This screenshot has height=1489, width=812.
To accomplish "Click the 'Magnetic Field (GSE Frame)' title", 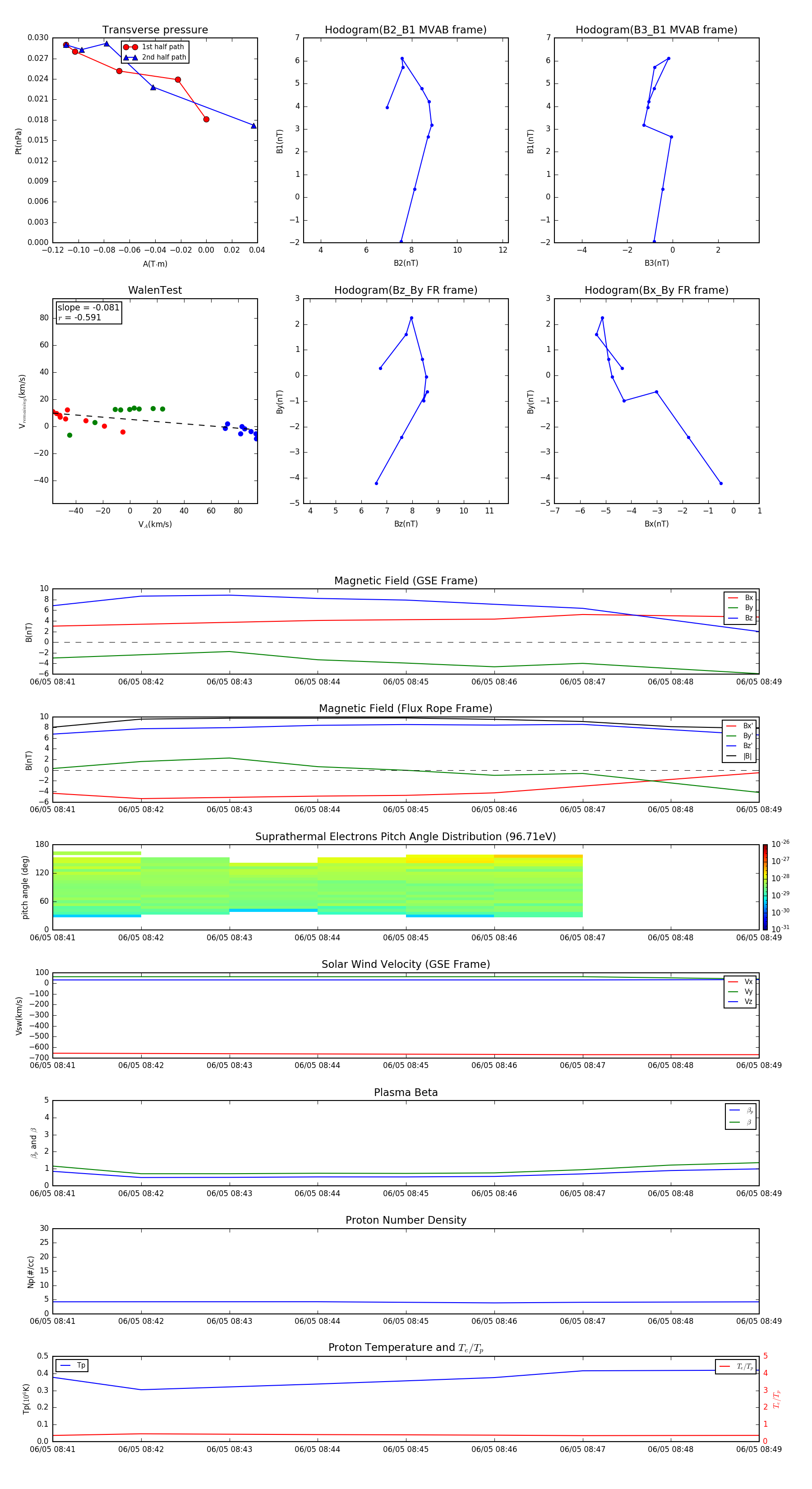I will point(406,581).
